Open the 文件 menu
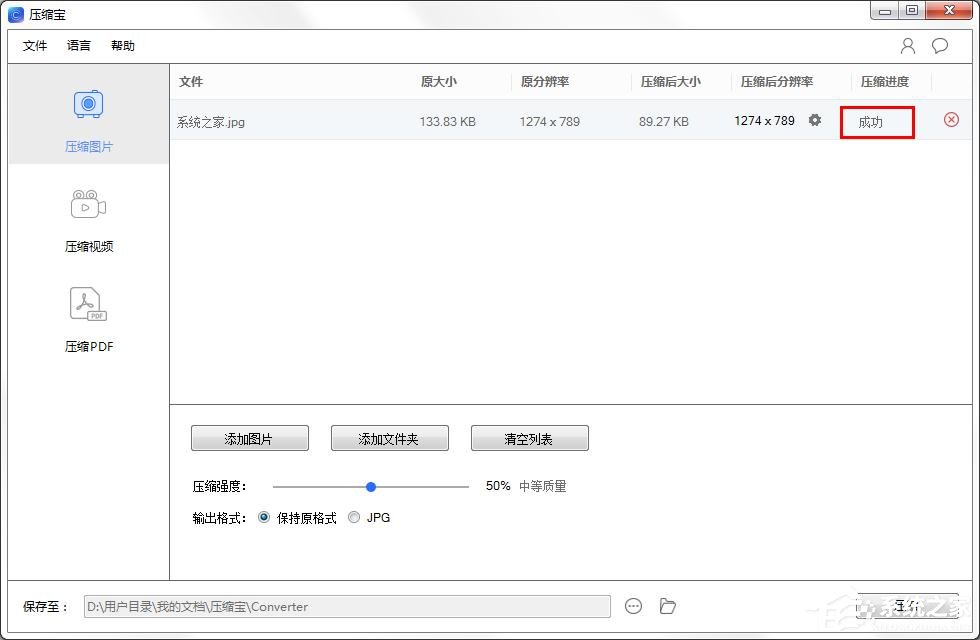980x640 pixels. 35,45
